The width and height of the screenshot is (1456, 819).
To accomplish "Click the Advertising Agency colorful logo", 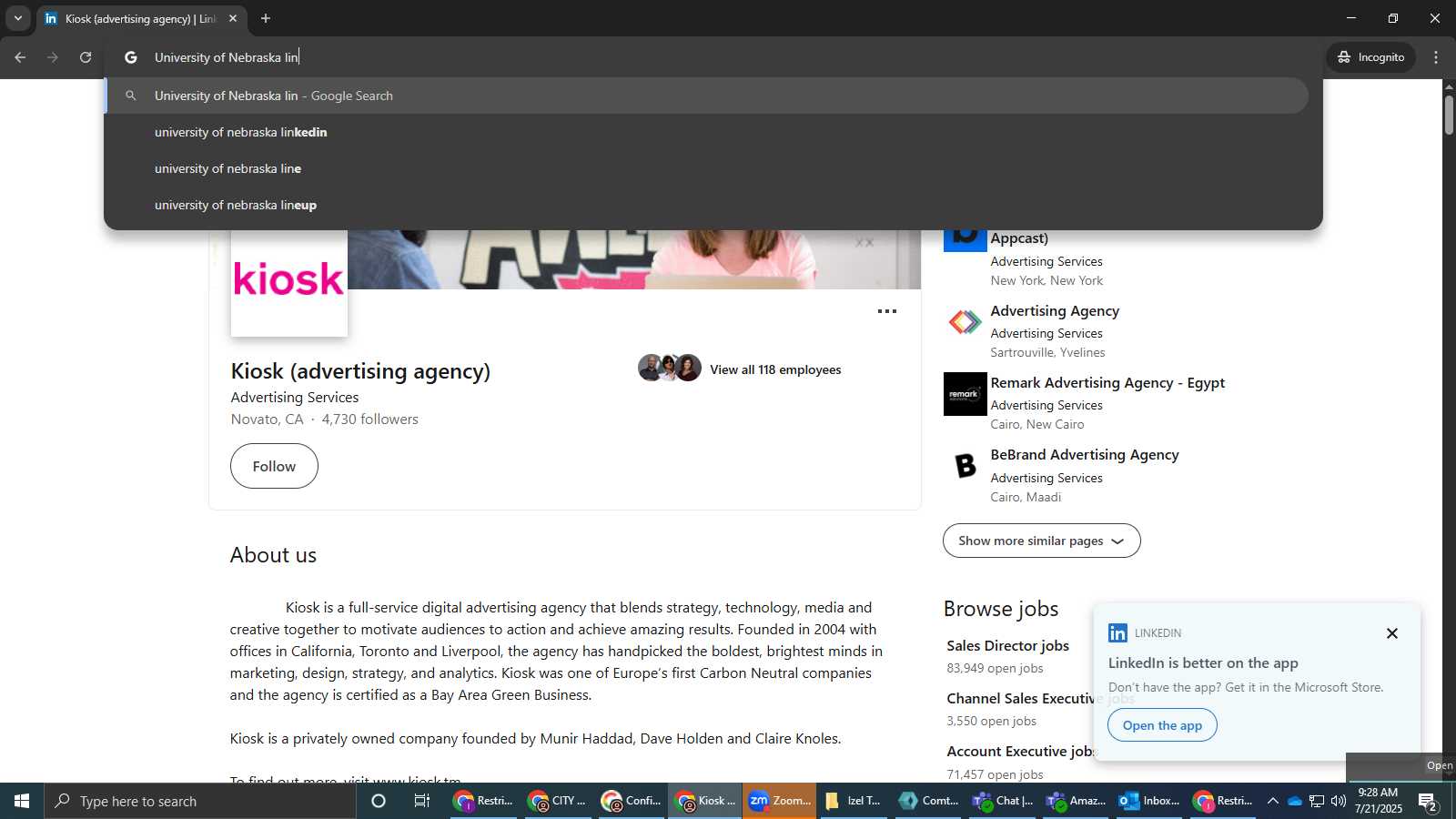I will tap(965, 322).
